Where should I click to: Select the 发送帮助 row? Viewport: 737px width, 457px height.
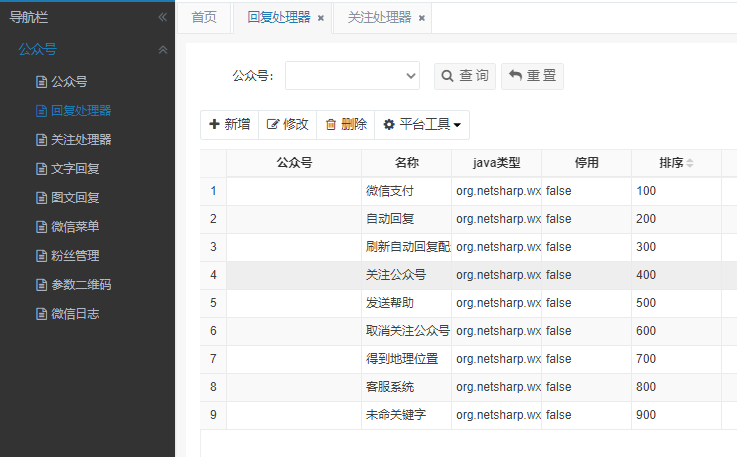tap(468, 303)
